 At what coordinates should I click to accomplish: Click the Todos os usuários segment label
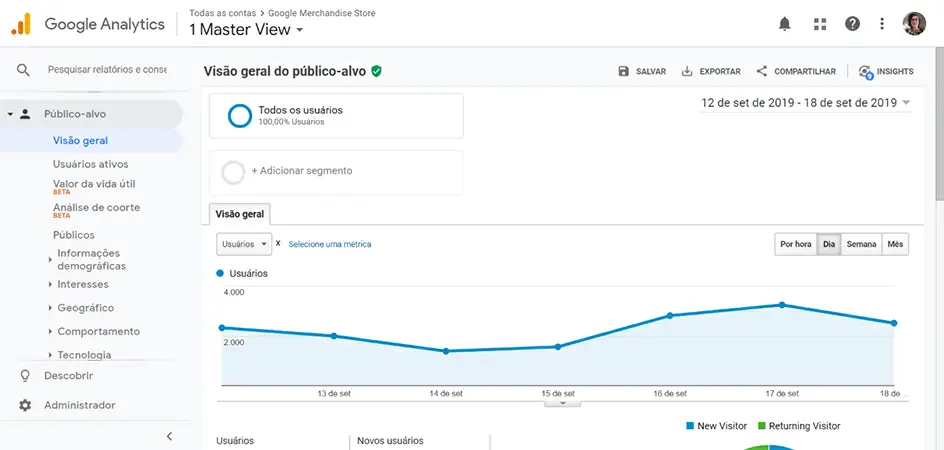click(300, 110)
